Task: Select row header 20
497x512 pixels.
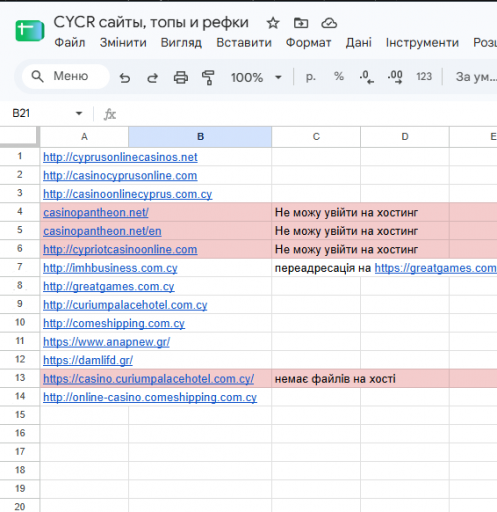Action: tap(20, 506)
